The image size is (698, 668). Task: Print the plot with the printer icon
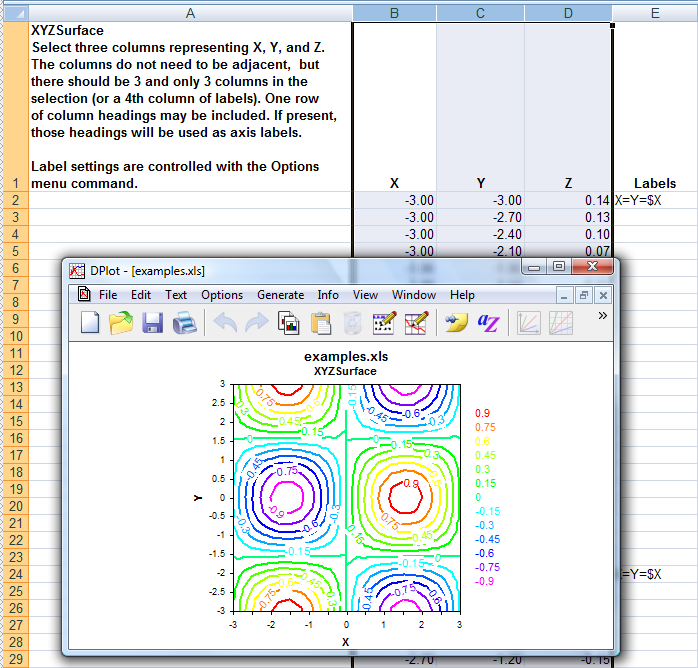pyautogui.click(x=184, y=323)
